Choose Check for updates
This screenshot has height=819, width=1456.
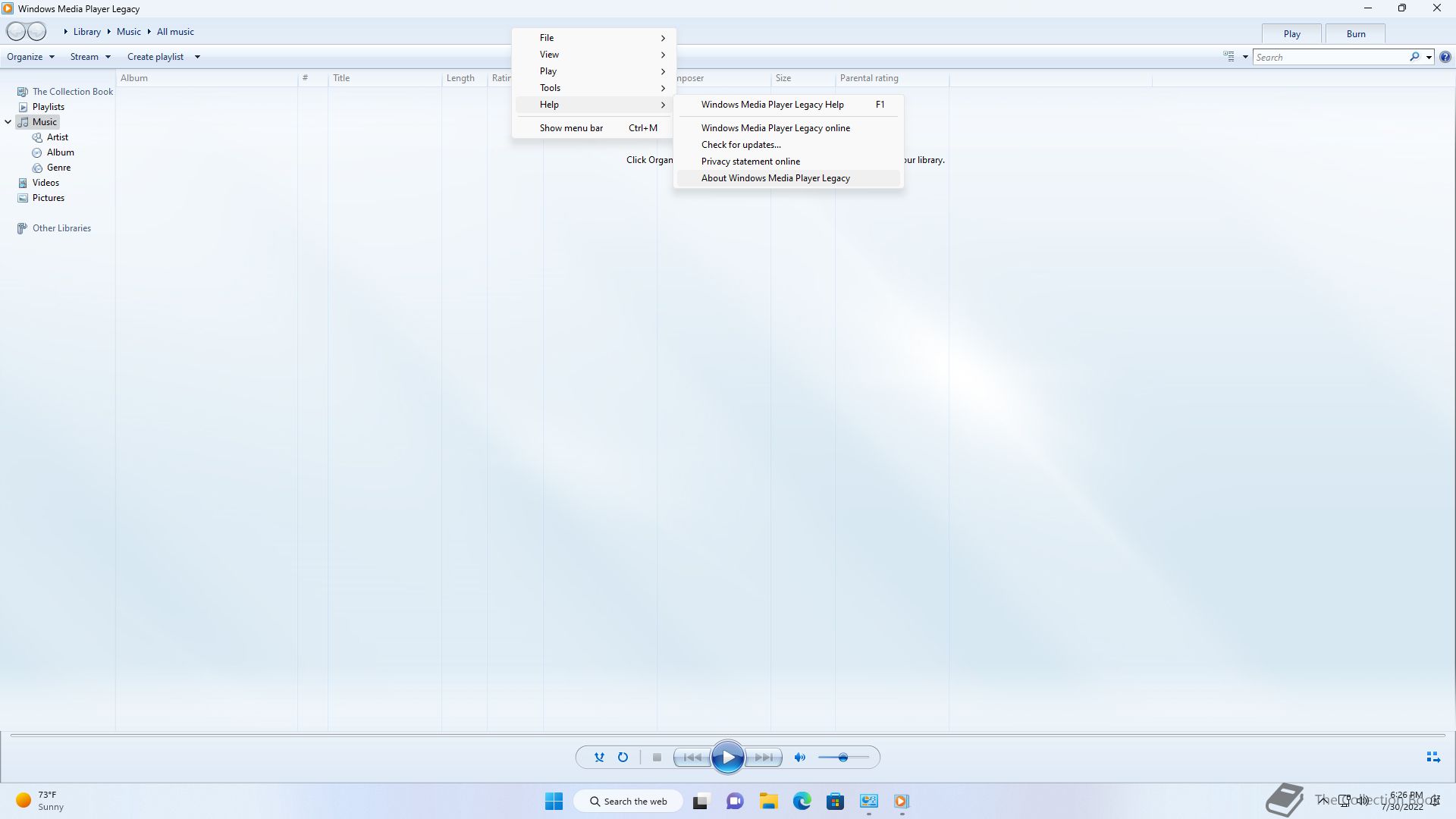[x=789, y=145]
